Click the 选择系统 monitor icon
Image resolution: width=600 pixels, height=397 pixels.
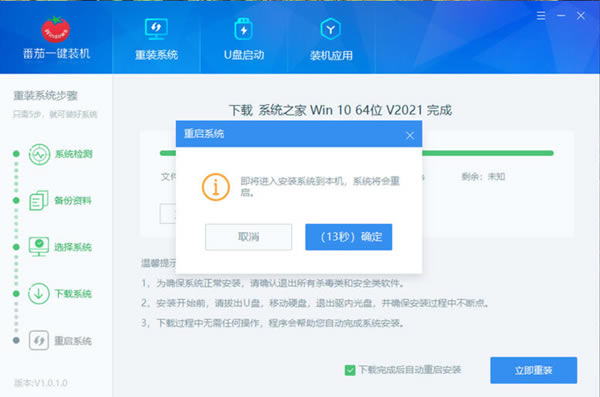coord(39,247)
